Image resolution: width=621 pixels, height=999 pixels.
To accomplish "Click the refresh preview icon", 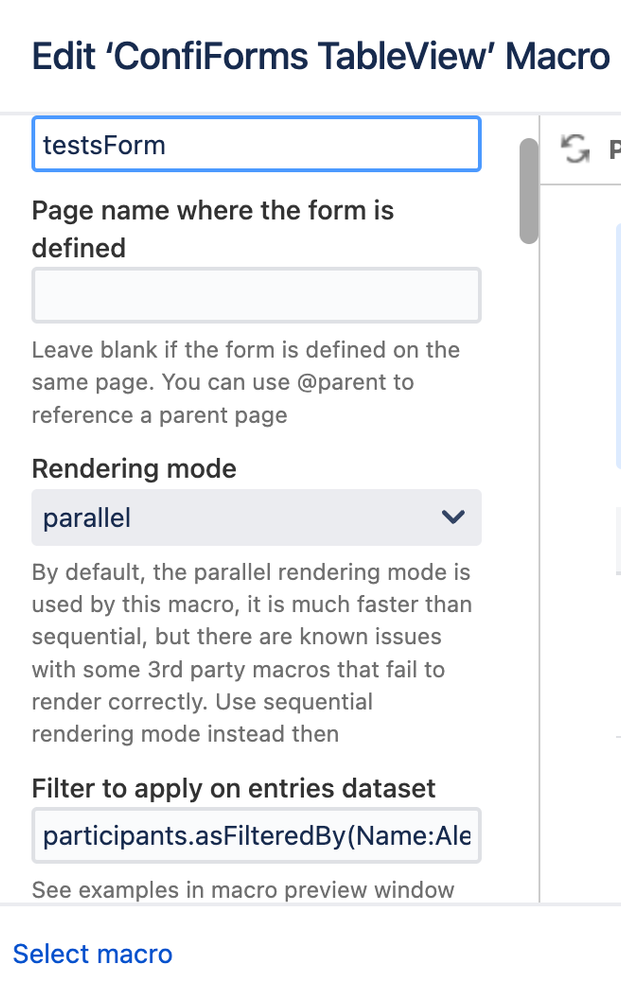I will (x=575, y=150).
